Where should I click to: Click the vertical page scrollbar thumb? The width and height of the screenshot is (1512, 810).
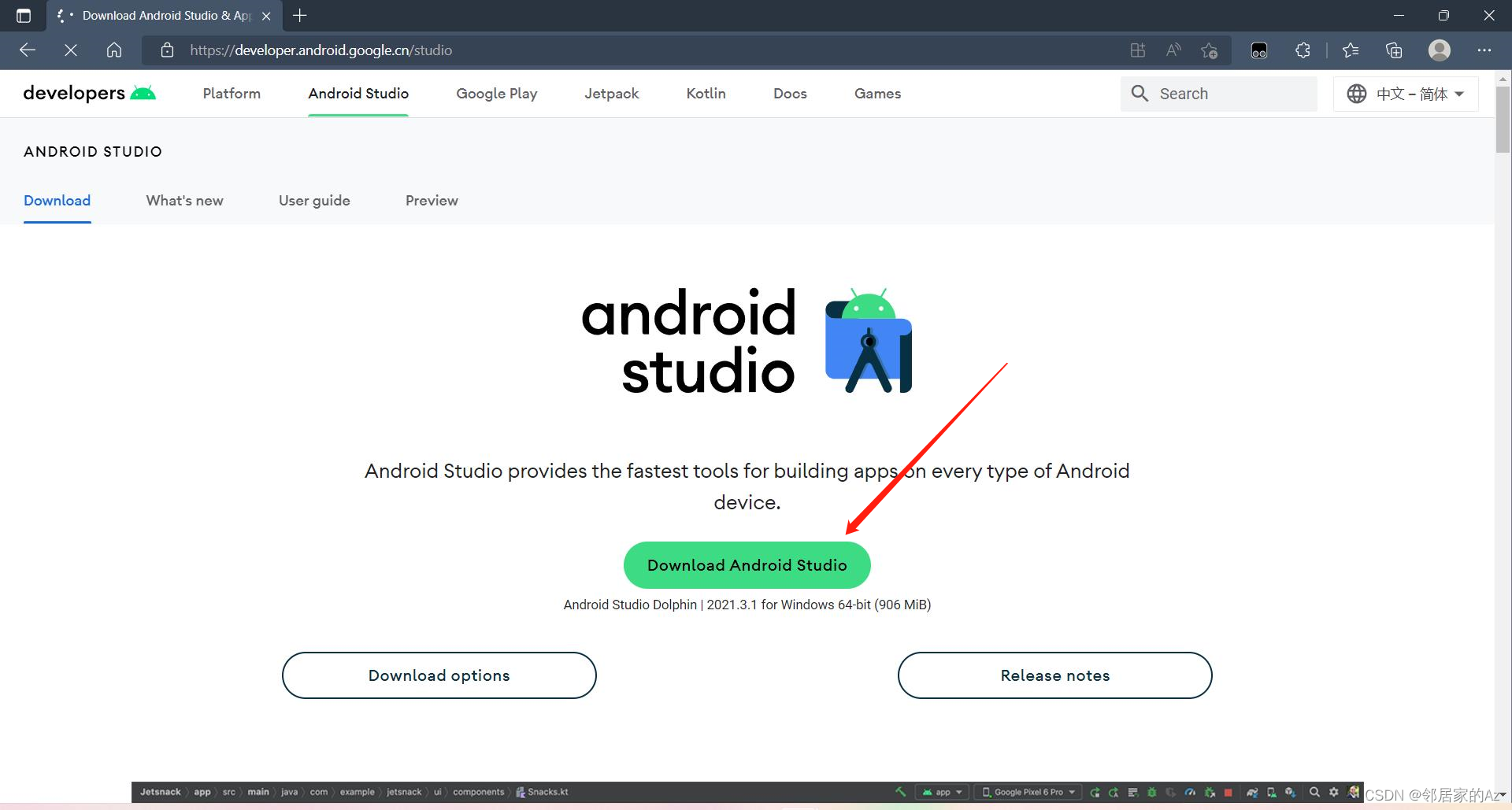point(1503,120)
